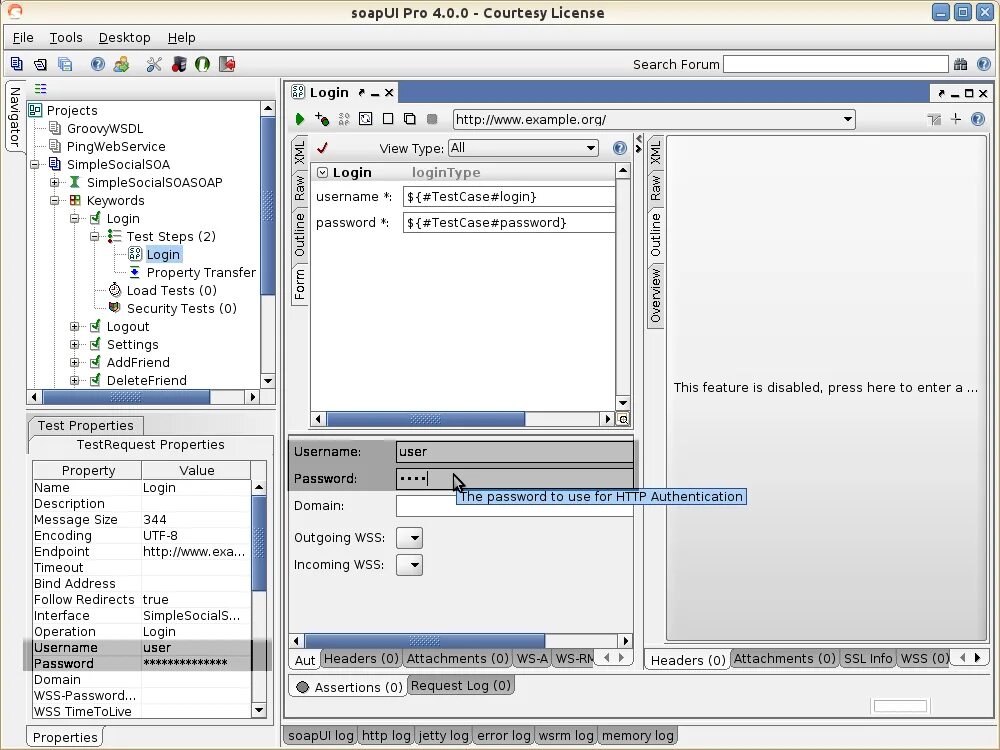This screenshot has width=1000, height=750.
Task: Click the save all projects icon
Action: click(x=65, y=64)
